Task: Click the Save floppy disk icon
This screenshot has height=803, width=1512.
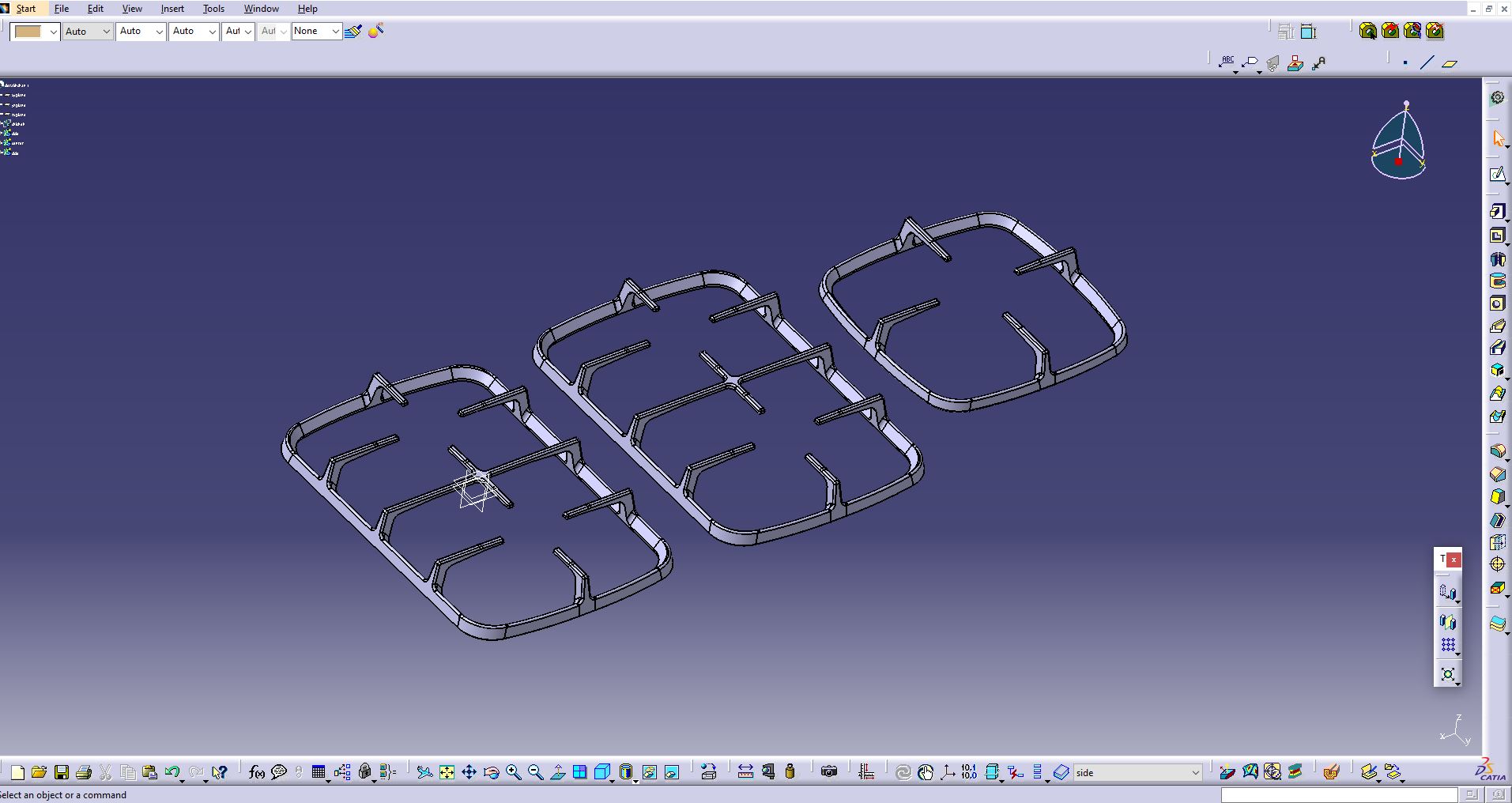Action: 61,772
